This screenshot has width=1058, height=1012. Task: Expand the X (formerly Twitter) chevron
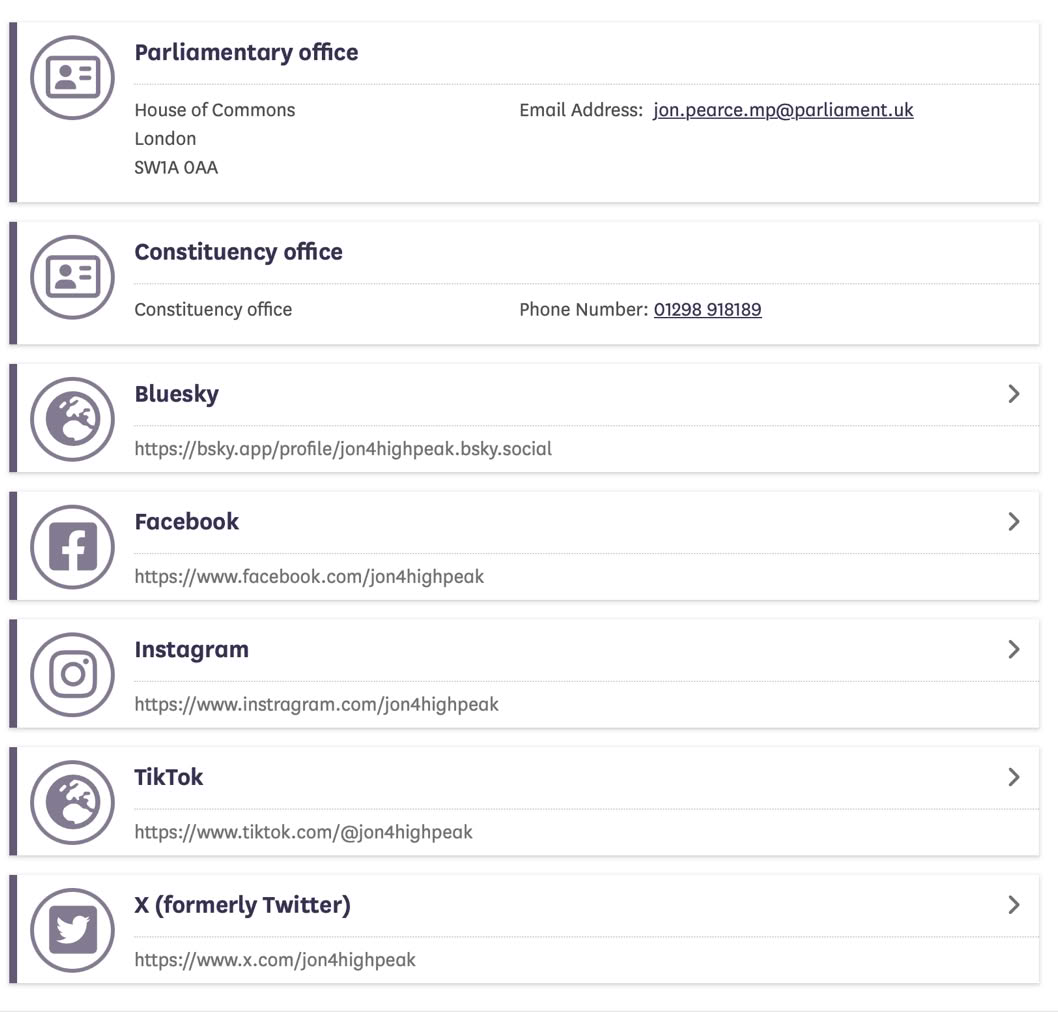coord(1013,905)
